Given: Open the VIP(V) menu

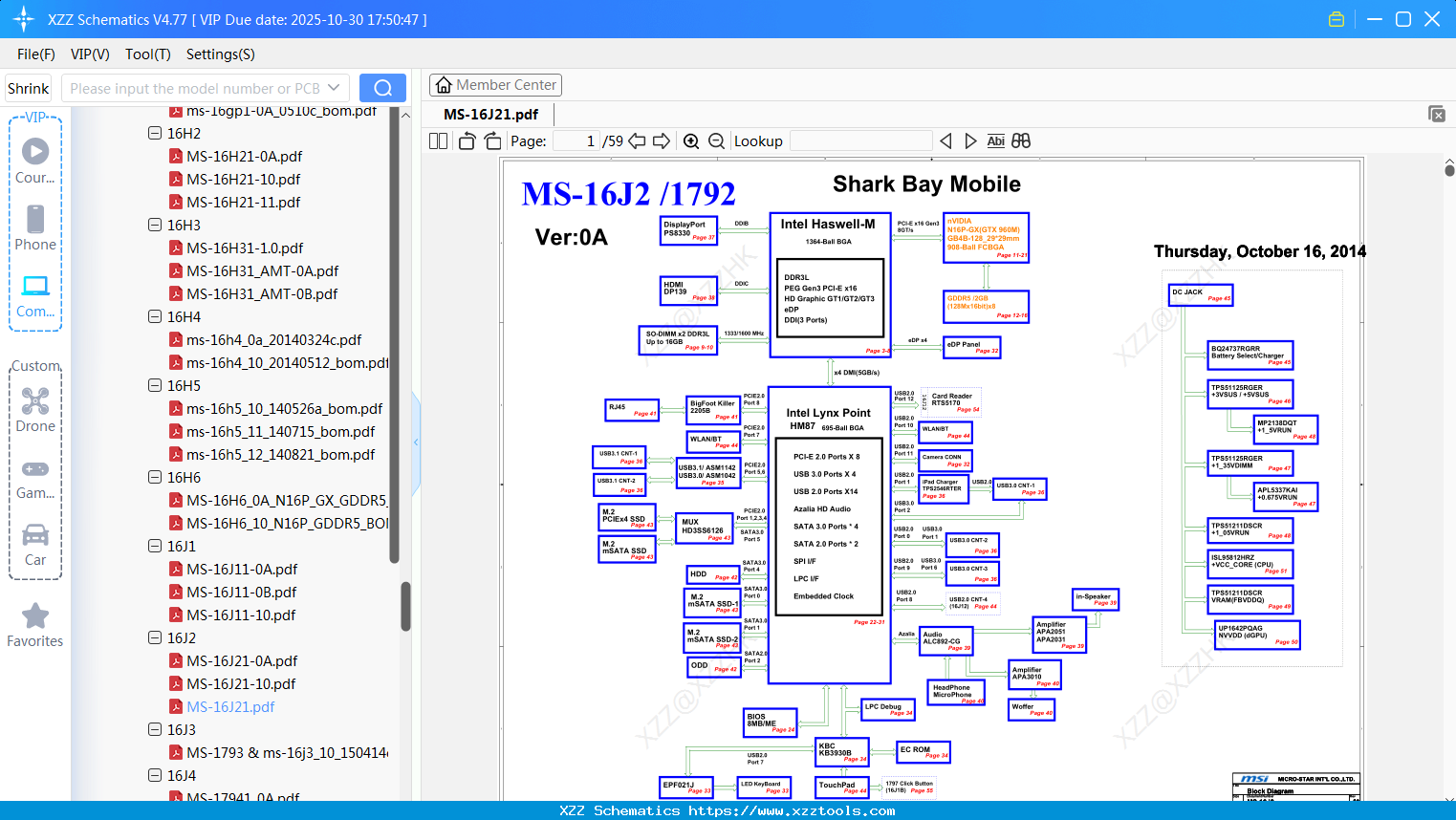Looking at the screenshot, I should point(90,54).
